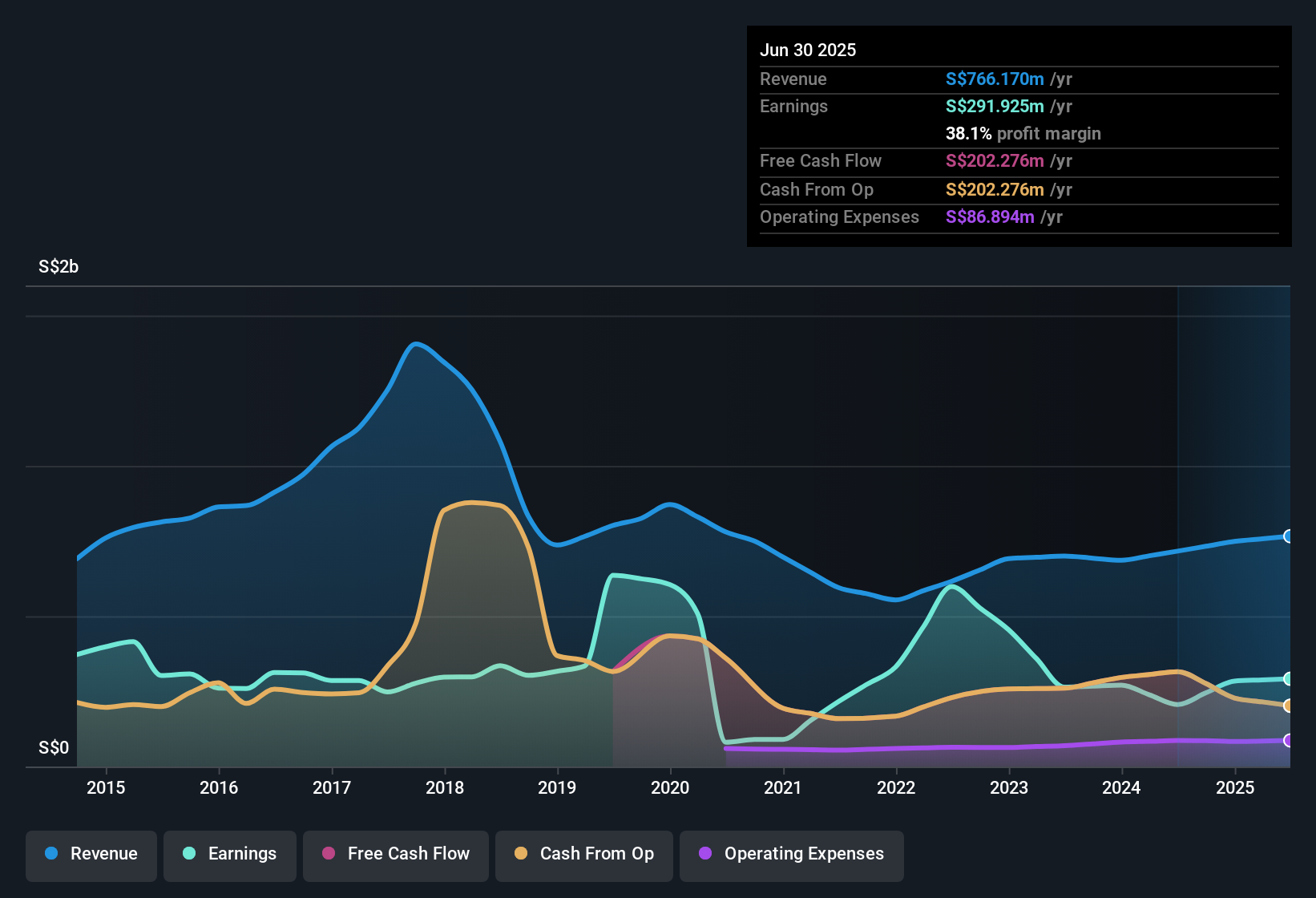Hide the Cash From Op series
The width and height of the screenshot is (1316, 898).
584,854
